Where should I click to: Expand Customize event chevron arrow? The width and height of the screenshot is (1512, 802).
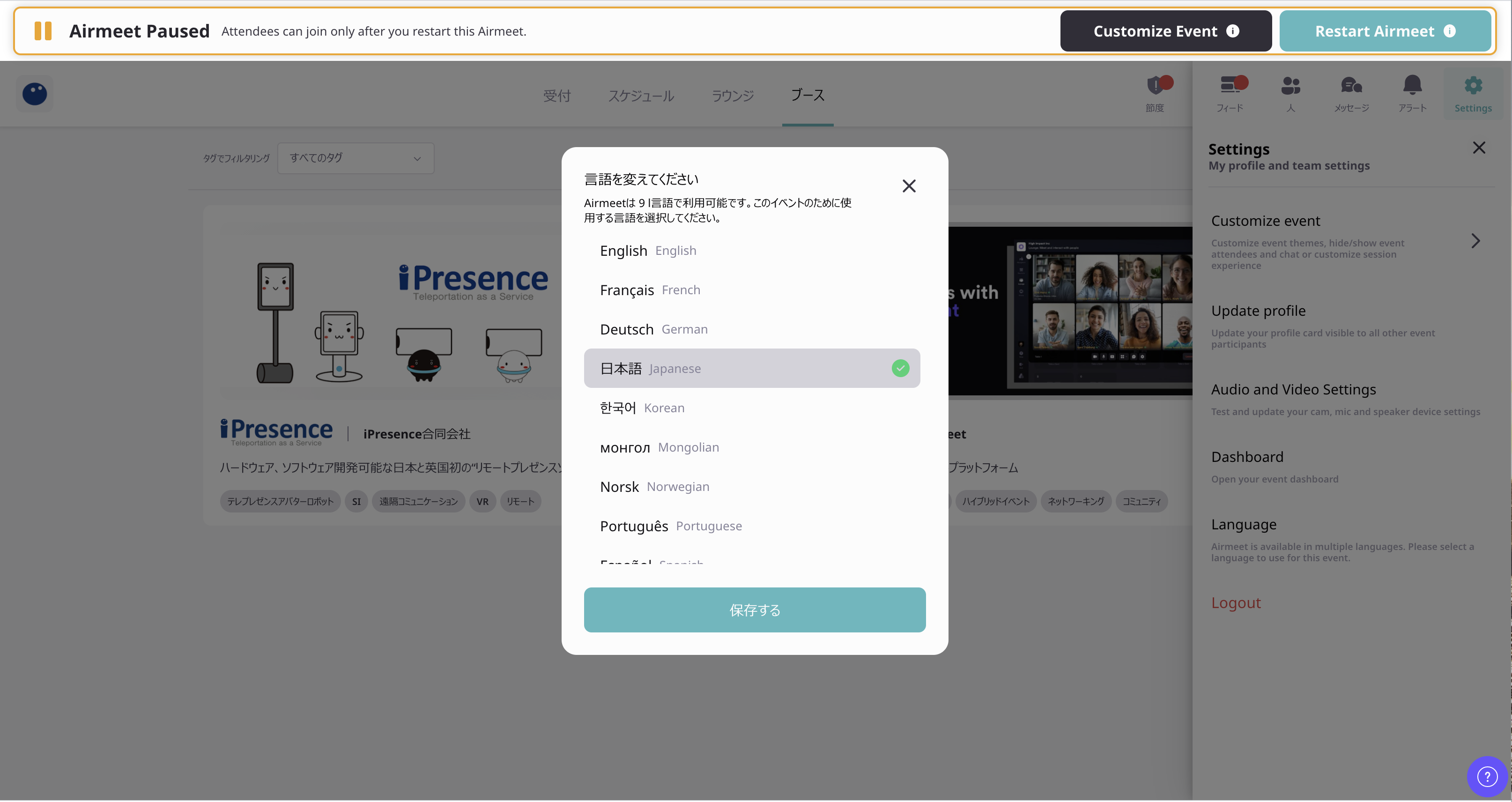1475,241
